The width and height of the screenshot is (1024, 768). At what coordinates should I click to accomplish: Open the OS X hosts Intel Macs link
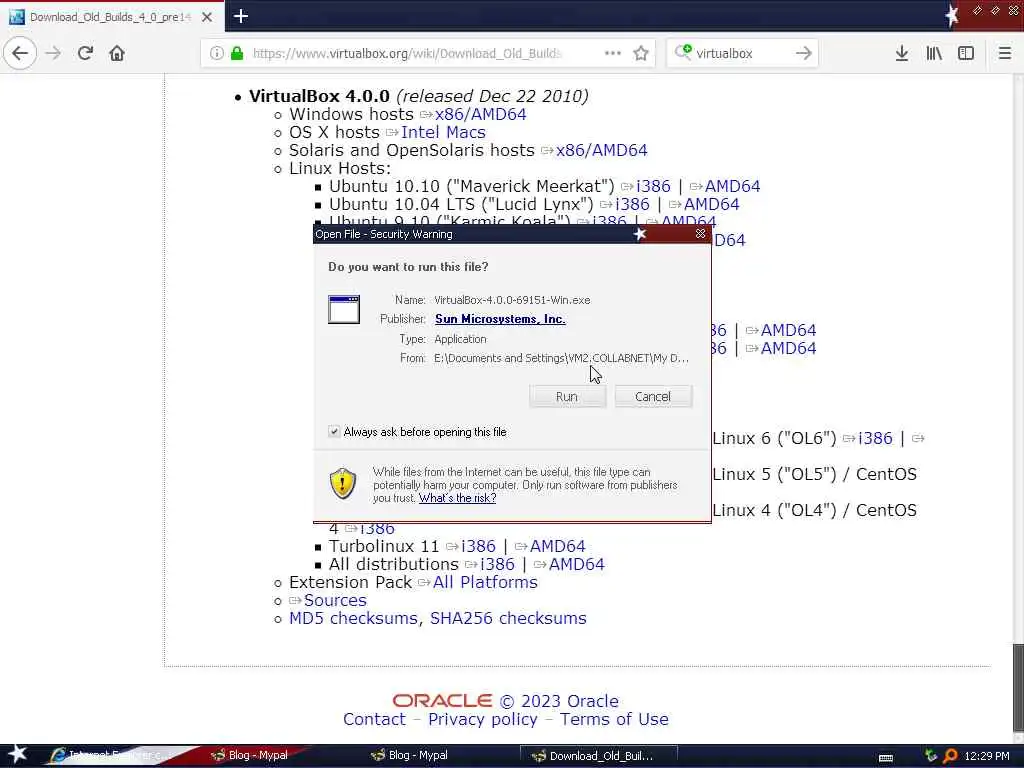tap(443, 132)
